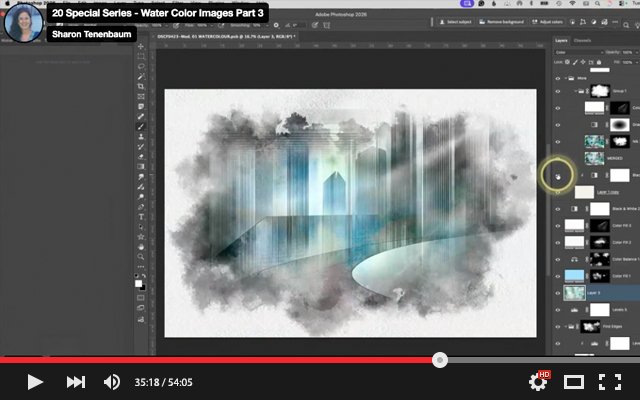The height and width of the screenshot is (400, 640).
Task: Click the Select subject button
Action: (455, 22)
